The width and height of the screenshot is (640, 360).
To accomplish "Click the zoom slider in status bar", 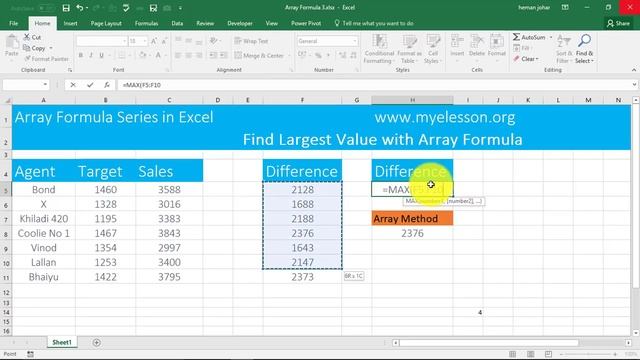I will [x=588, y=354].
